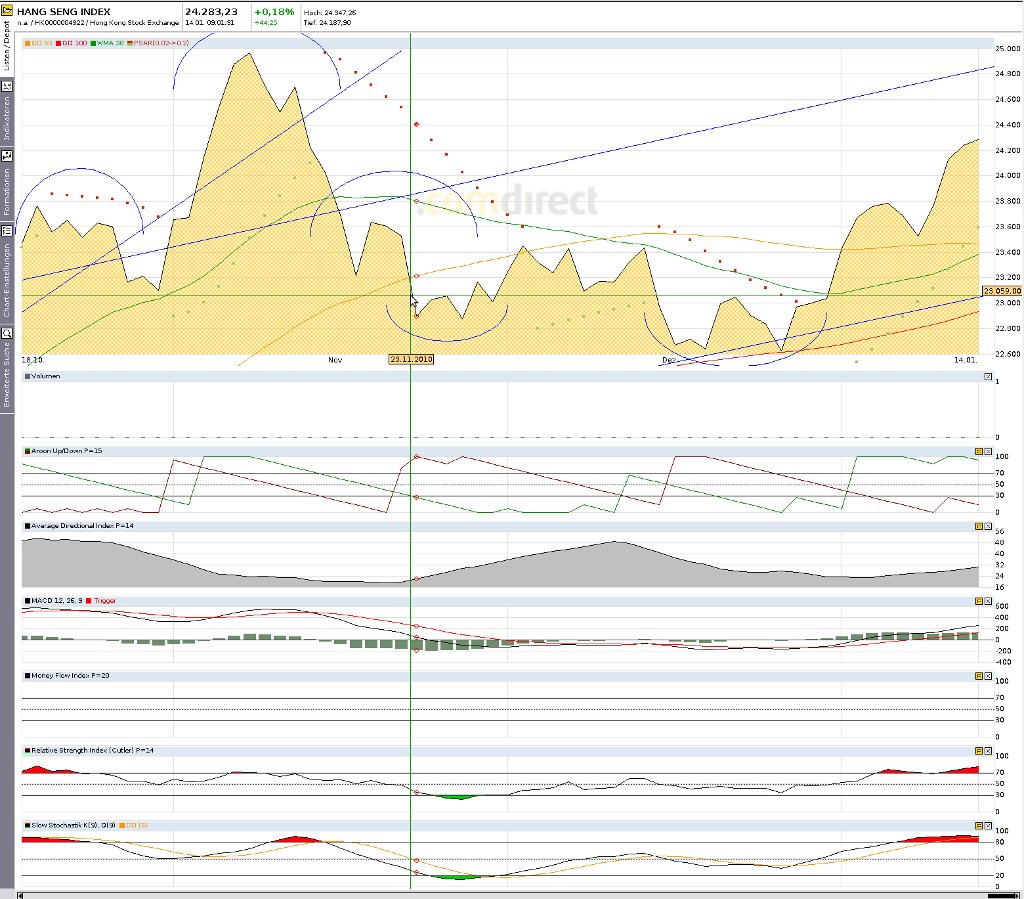Toggle the GD 100 legend entry
1024x899 pixels.
73,43
